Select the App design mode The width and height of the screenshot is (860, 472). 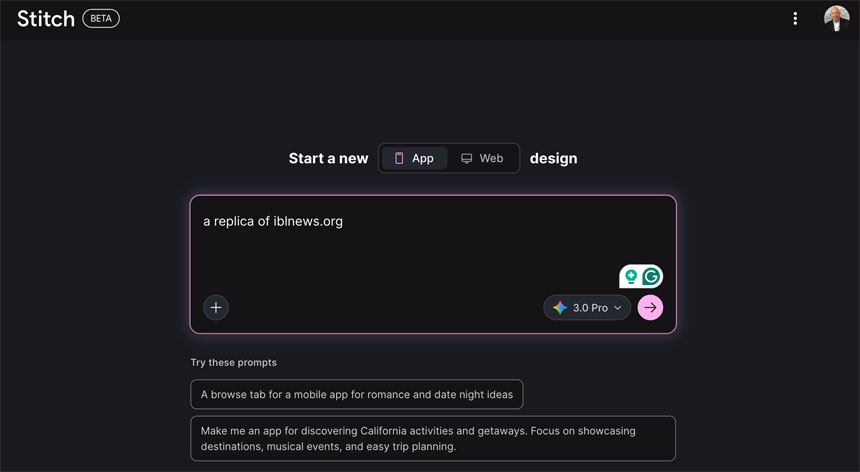click(x=415, y=158)
